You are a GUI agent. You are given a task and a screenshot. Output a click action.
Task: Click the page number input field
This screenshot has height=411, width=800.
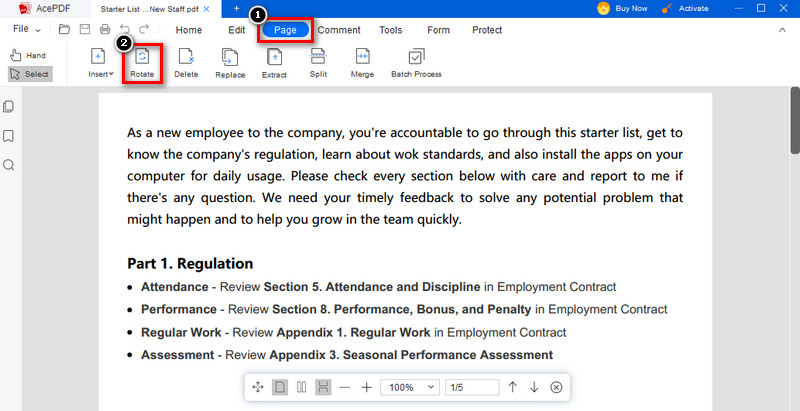pos(471,387)
